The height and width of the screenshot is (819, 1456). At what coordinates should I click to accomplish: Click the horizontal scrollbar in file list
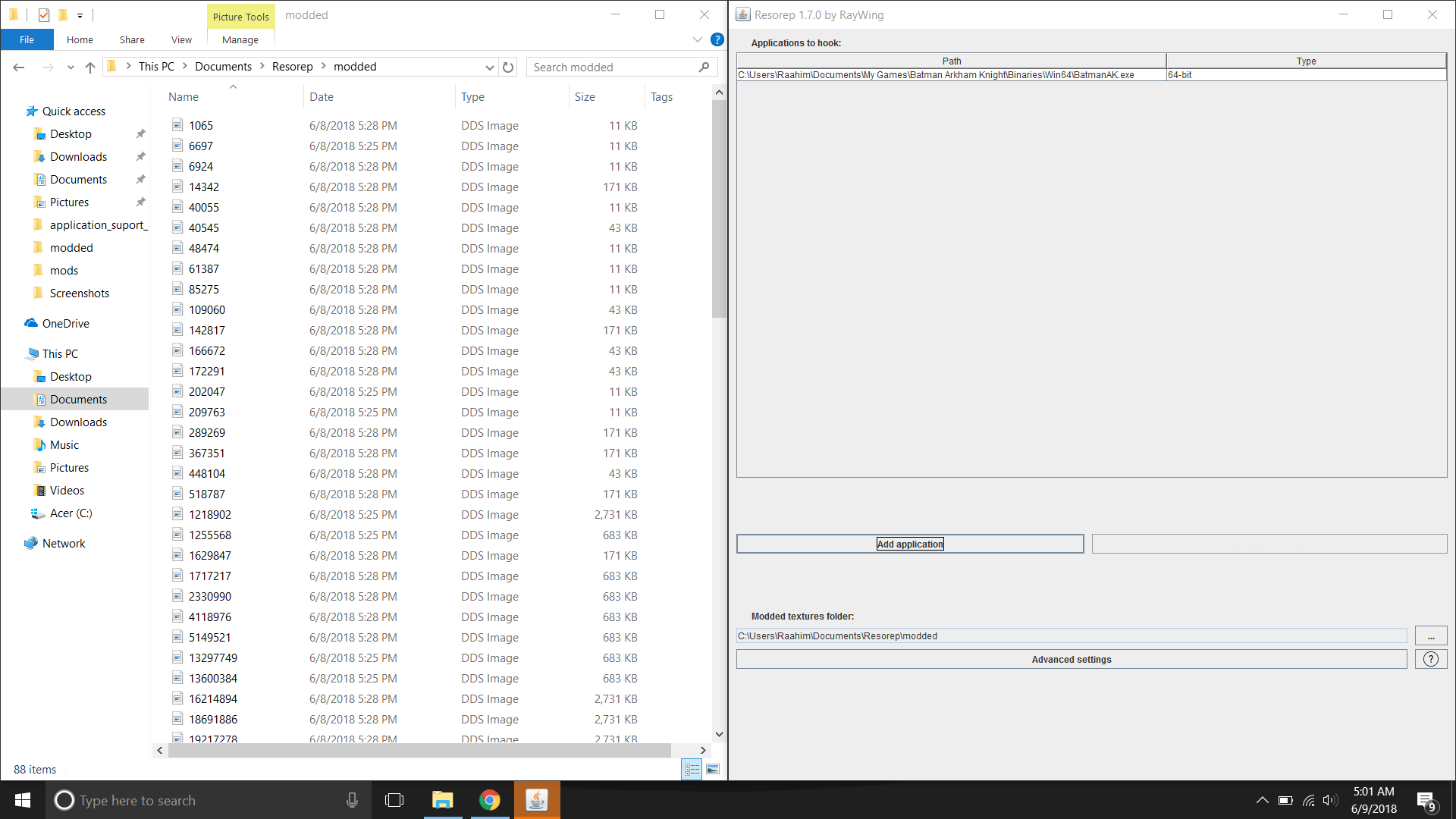click(x=419, y=750)
